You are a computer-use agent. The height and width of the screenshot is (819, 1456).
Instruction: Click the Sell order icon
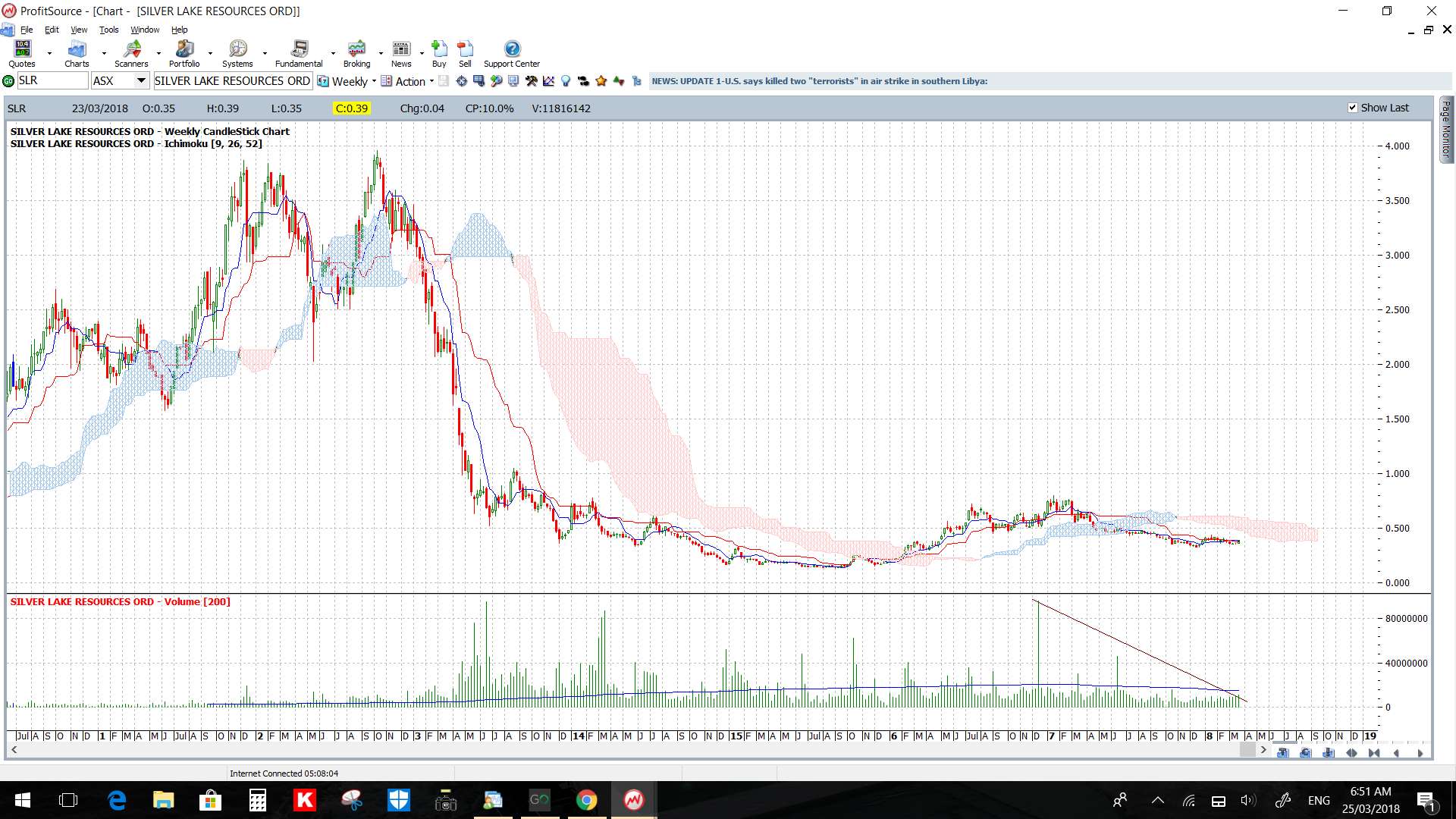point(465,54)
